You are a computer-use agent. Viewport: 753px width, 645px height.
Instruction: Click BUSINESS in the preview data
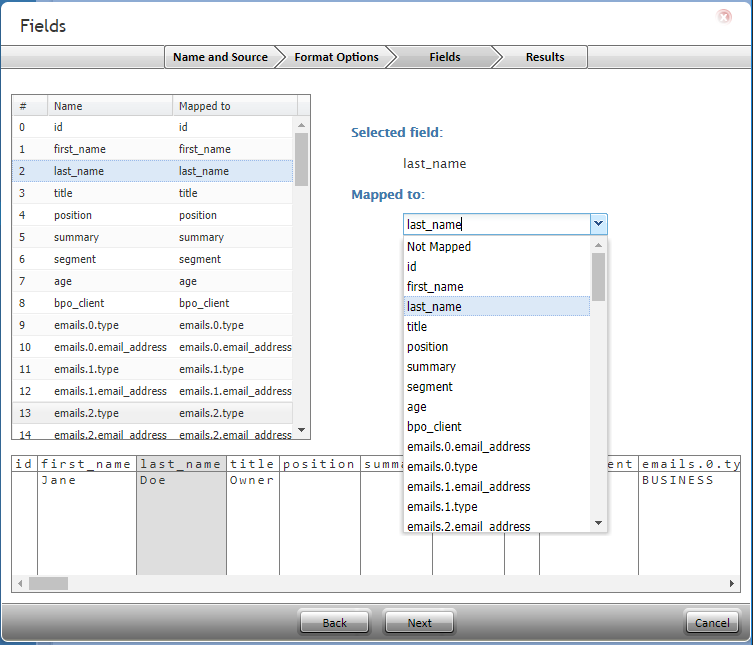click(x=678, y=480)
